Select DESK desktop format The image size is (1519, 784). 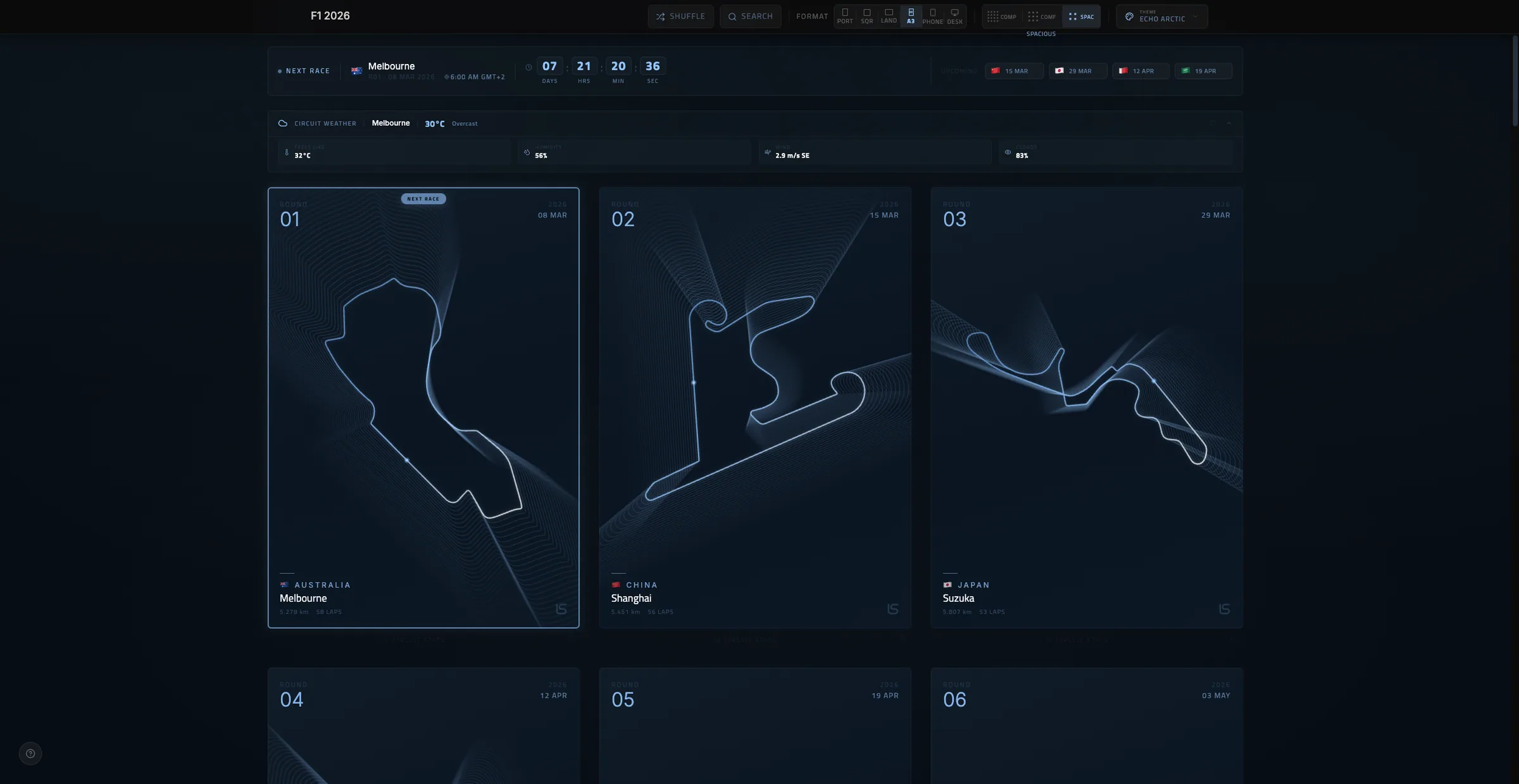point(954,16)
